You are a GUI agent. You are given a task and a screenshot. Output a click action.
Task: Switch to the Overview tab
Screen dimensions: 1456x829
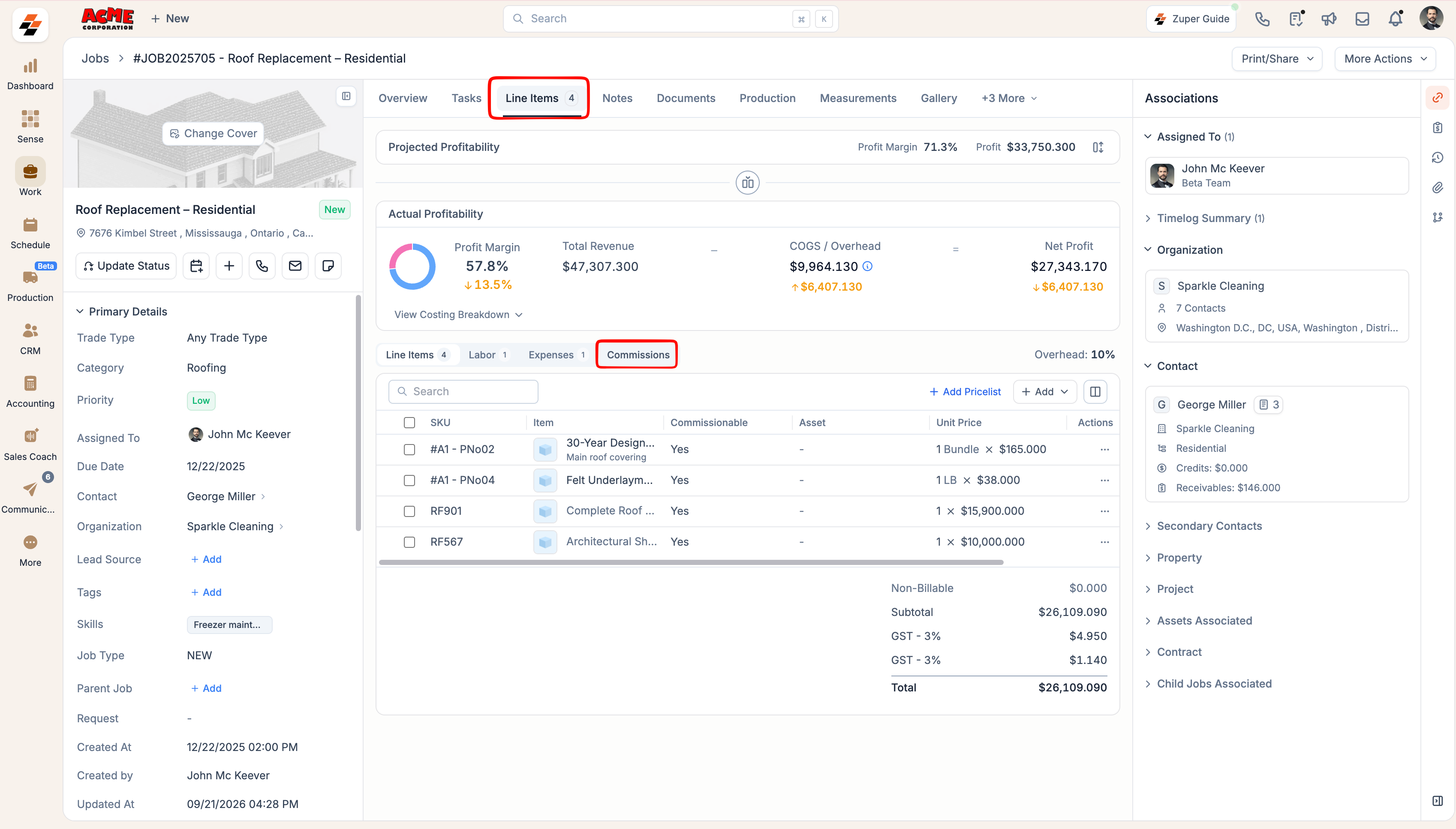pyautogui.click(x=403, y=99)
